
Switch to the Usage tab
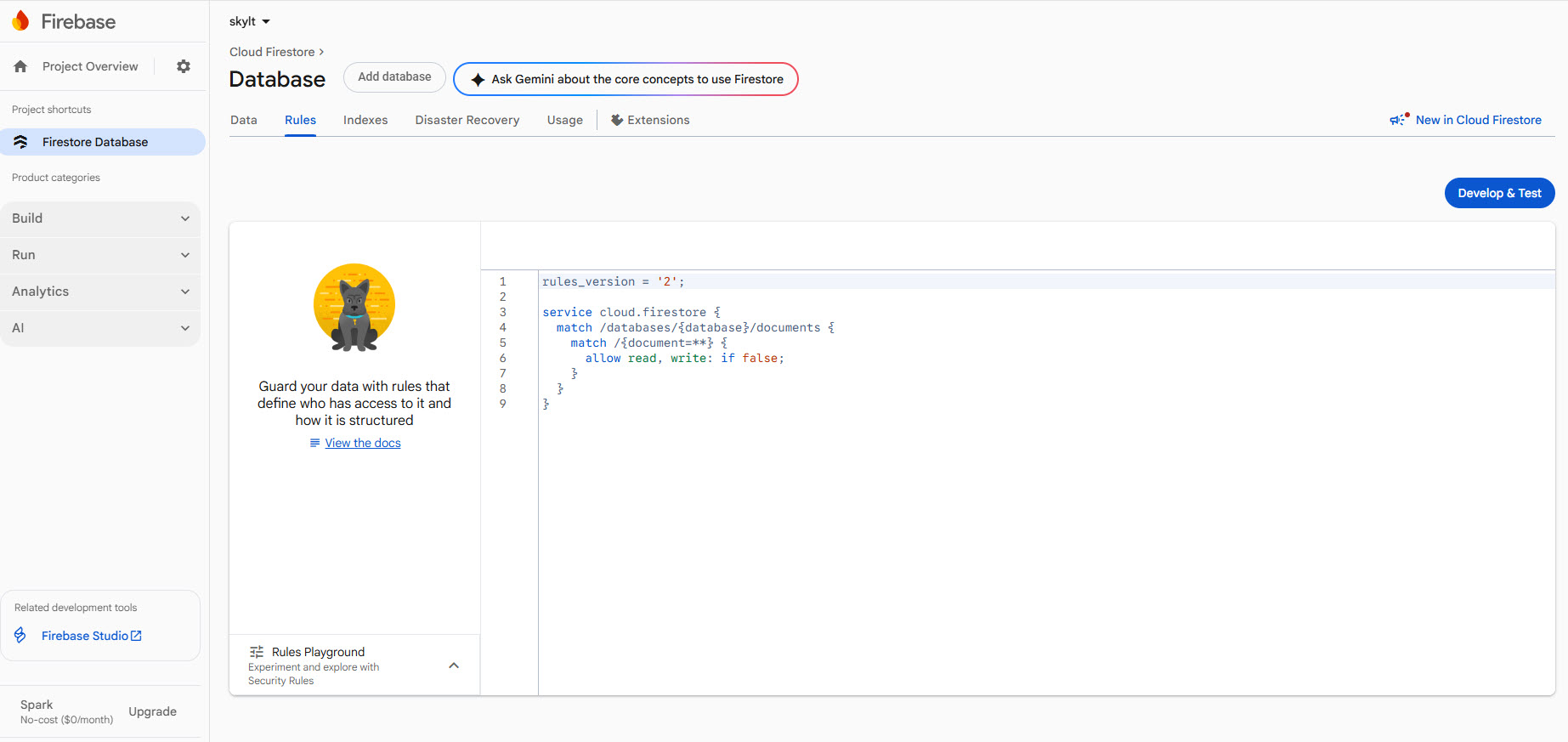click(x=565, y=120)
